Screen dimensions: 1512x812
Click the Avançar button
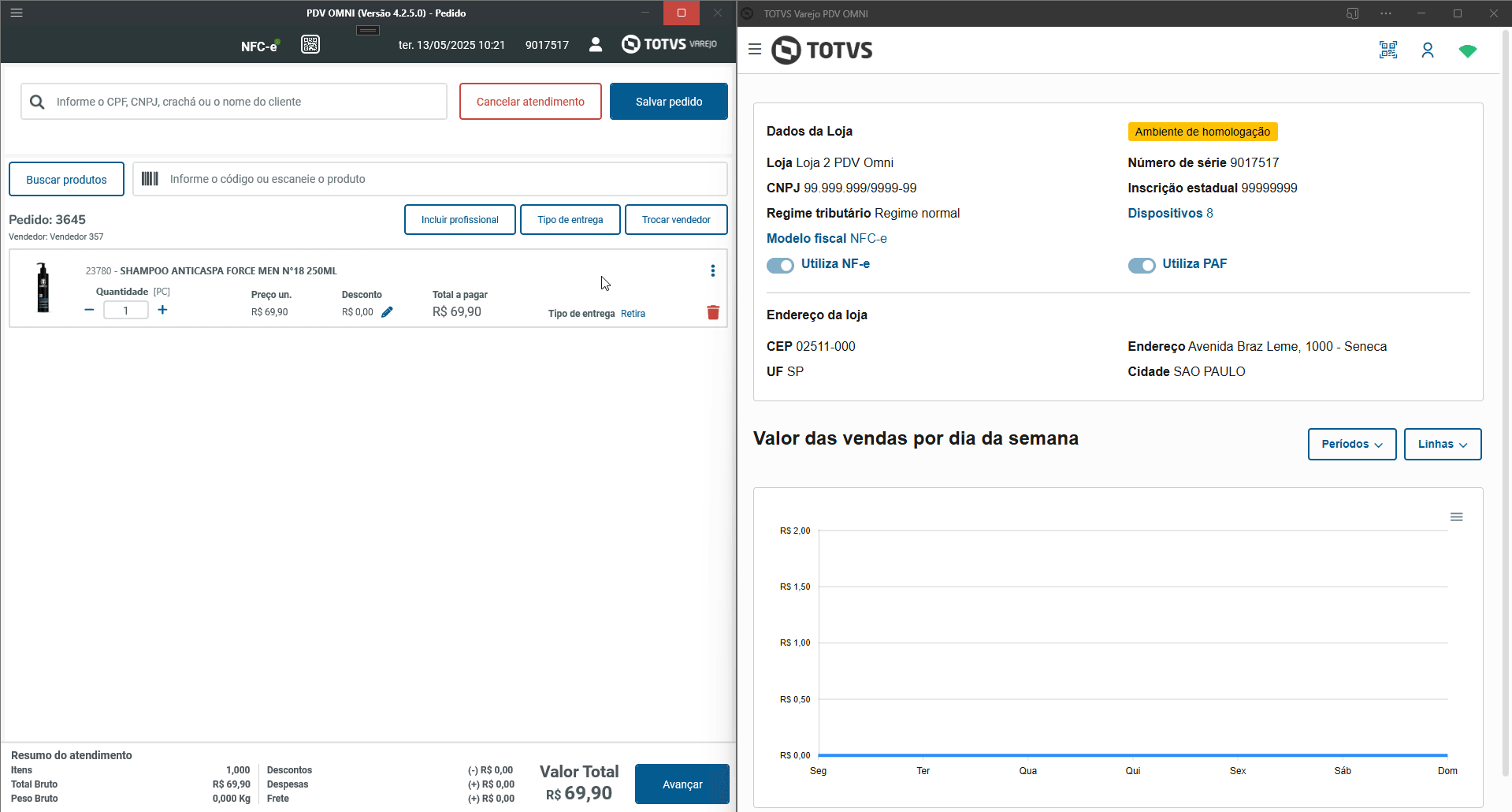point(682,784)
